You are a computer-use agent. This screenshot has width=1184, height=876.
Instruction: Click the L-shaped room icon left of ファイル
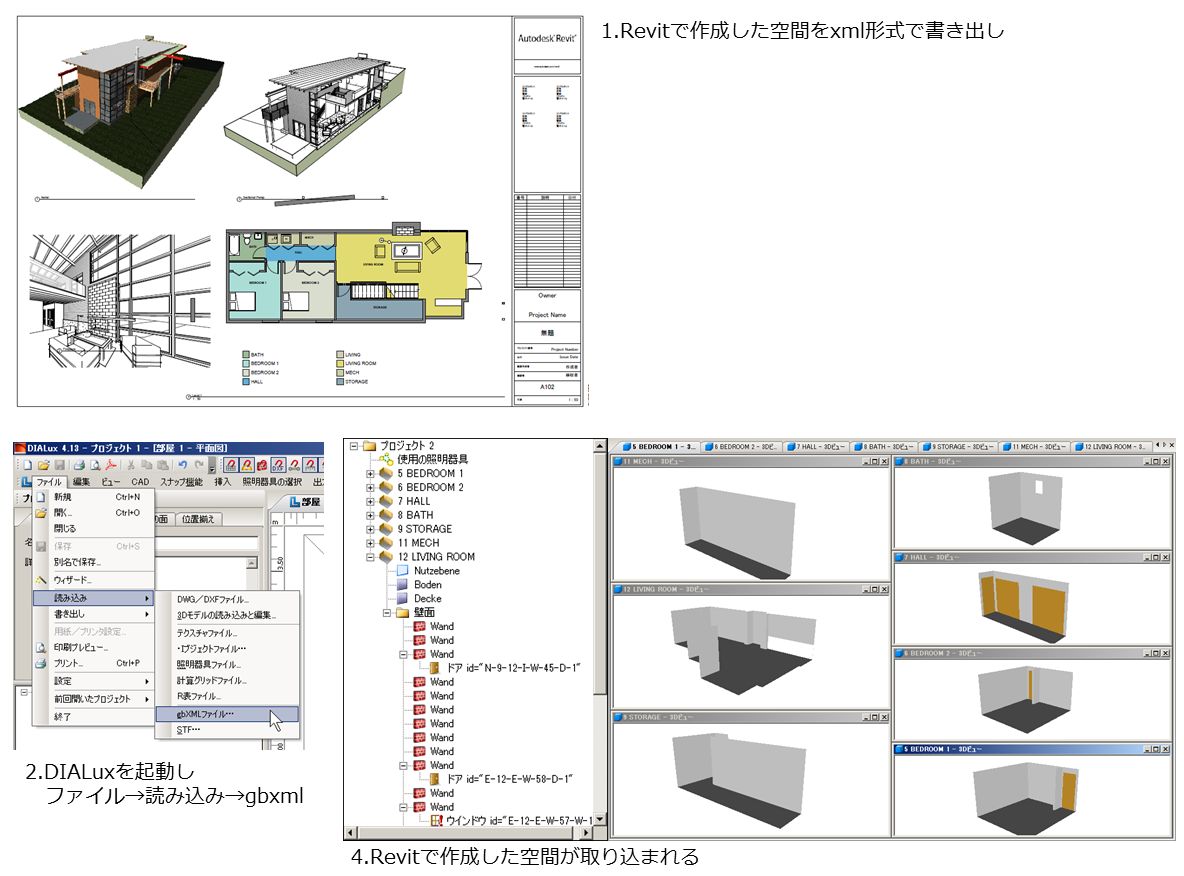coord(26,482)
